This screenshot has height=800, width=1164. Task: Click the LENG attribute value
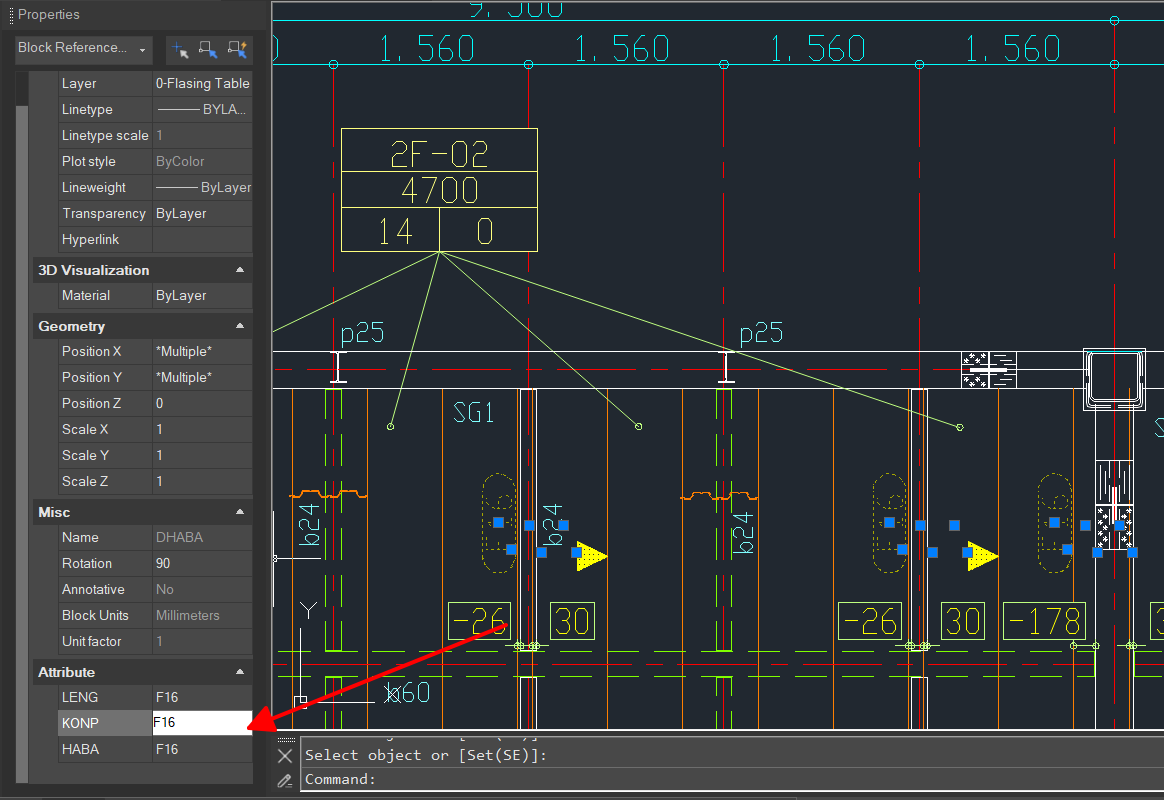(201, 697)
